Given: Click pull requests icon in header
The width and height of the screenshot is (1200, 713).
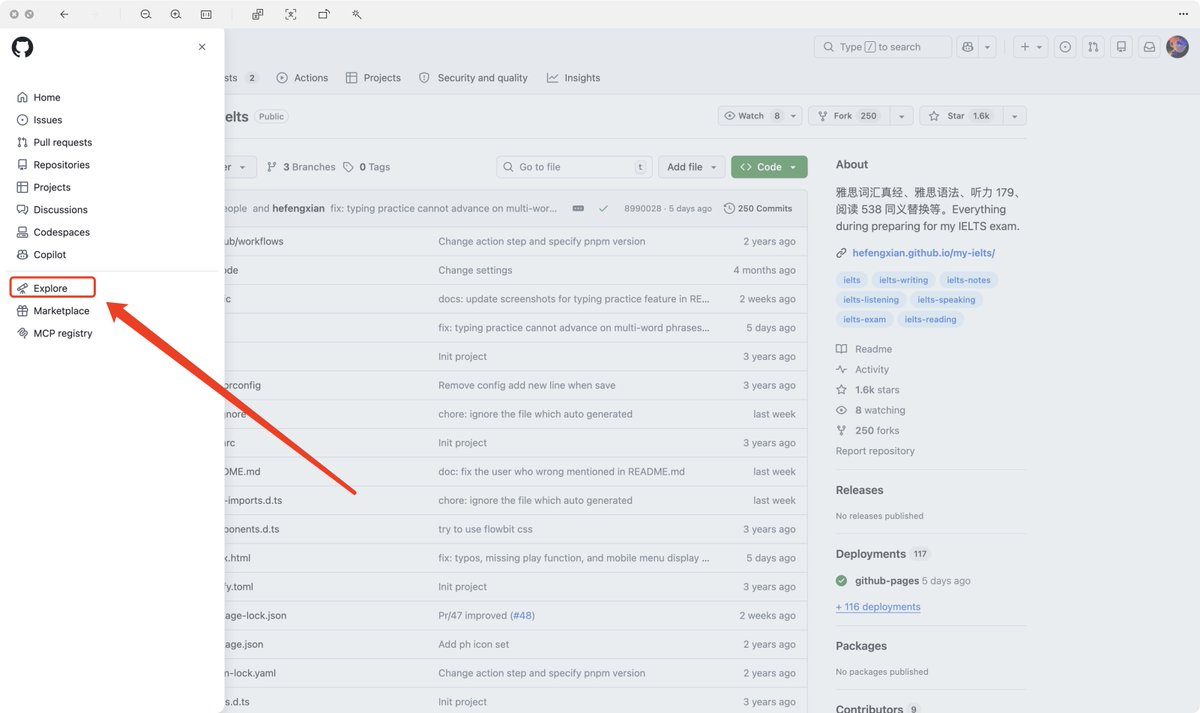Looking at the screenshot, I should 1093,47.
